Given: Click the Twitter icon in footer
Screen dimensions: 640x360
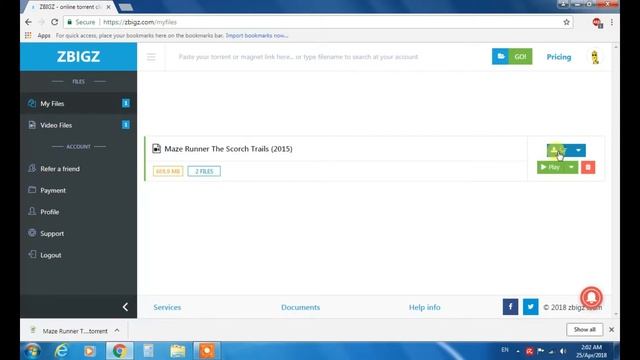Looking at the screenshot, I should pos(531,307).
